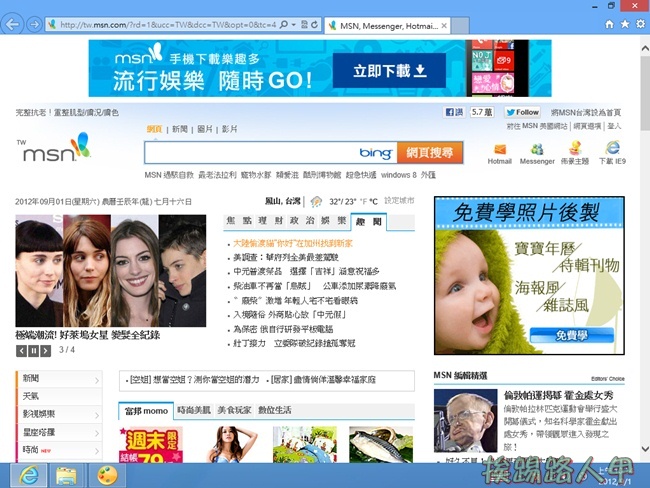The height and width of the screenshot is (488, 650).
Task: Click the browser Home icon
Action: coord(609,24)
